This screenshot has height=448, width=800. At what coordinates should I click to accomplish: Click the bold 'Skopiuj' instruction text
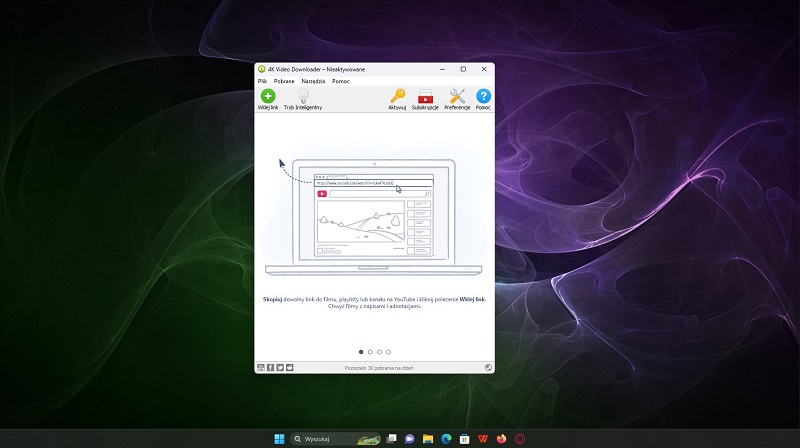(x=272, y=300)
